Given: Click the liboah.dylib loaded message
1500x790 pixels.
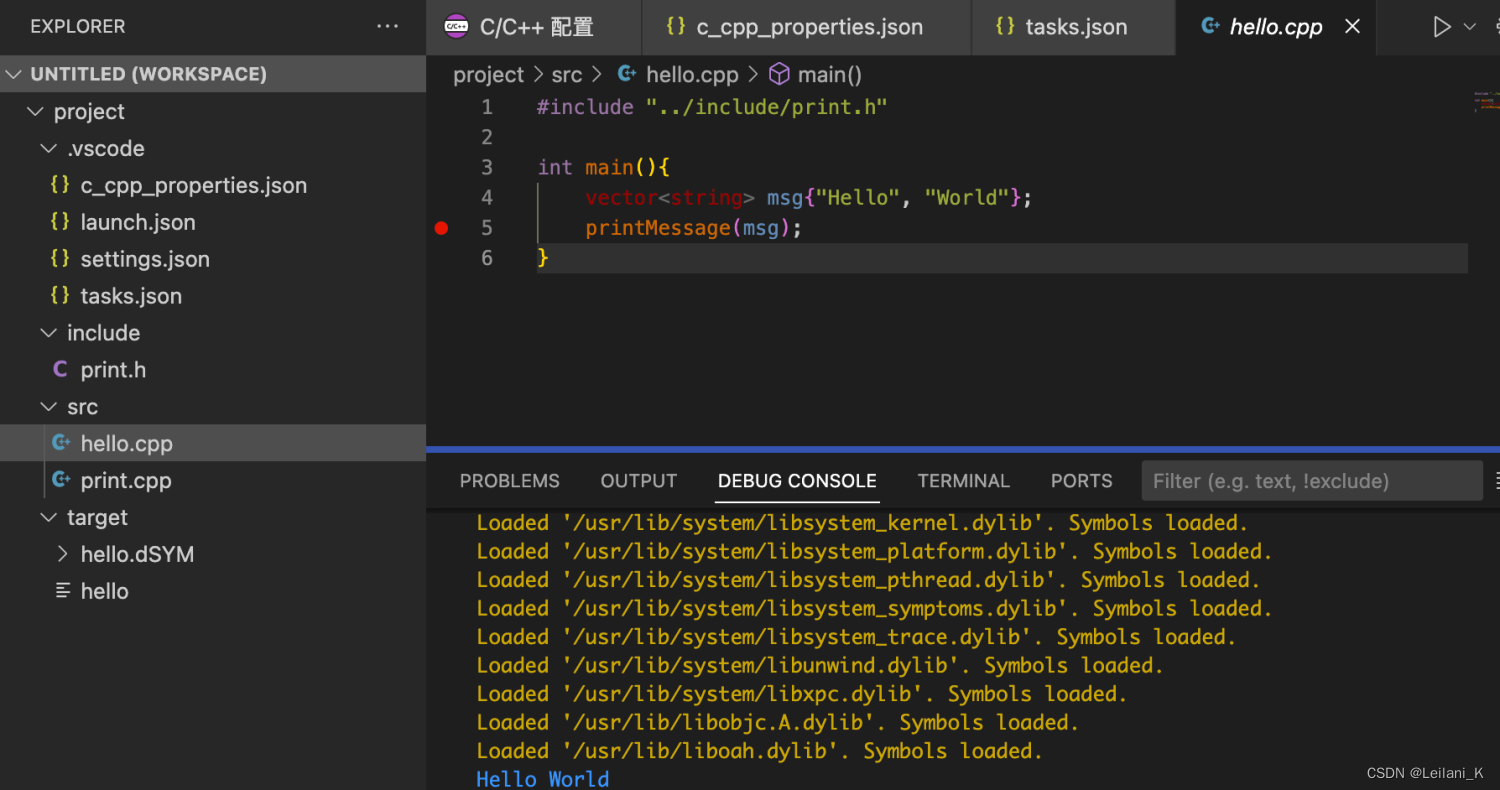Looking at the screenshot, I should pos(760,751).
